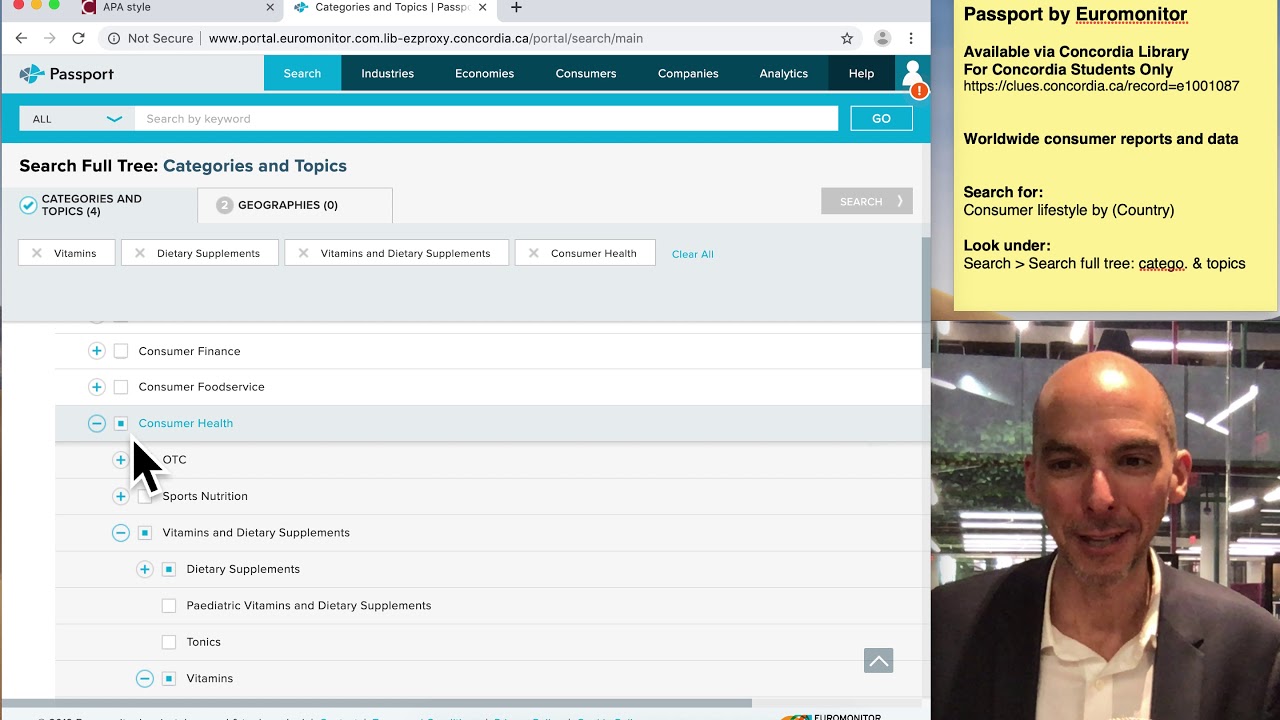Tick the Consumer Finance checkbox
The image size is (1280, 720).
[x=121, y=351]
